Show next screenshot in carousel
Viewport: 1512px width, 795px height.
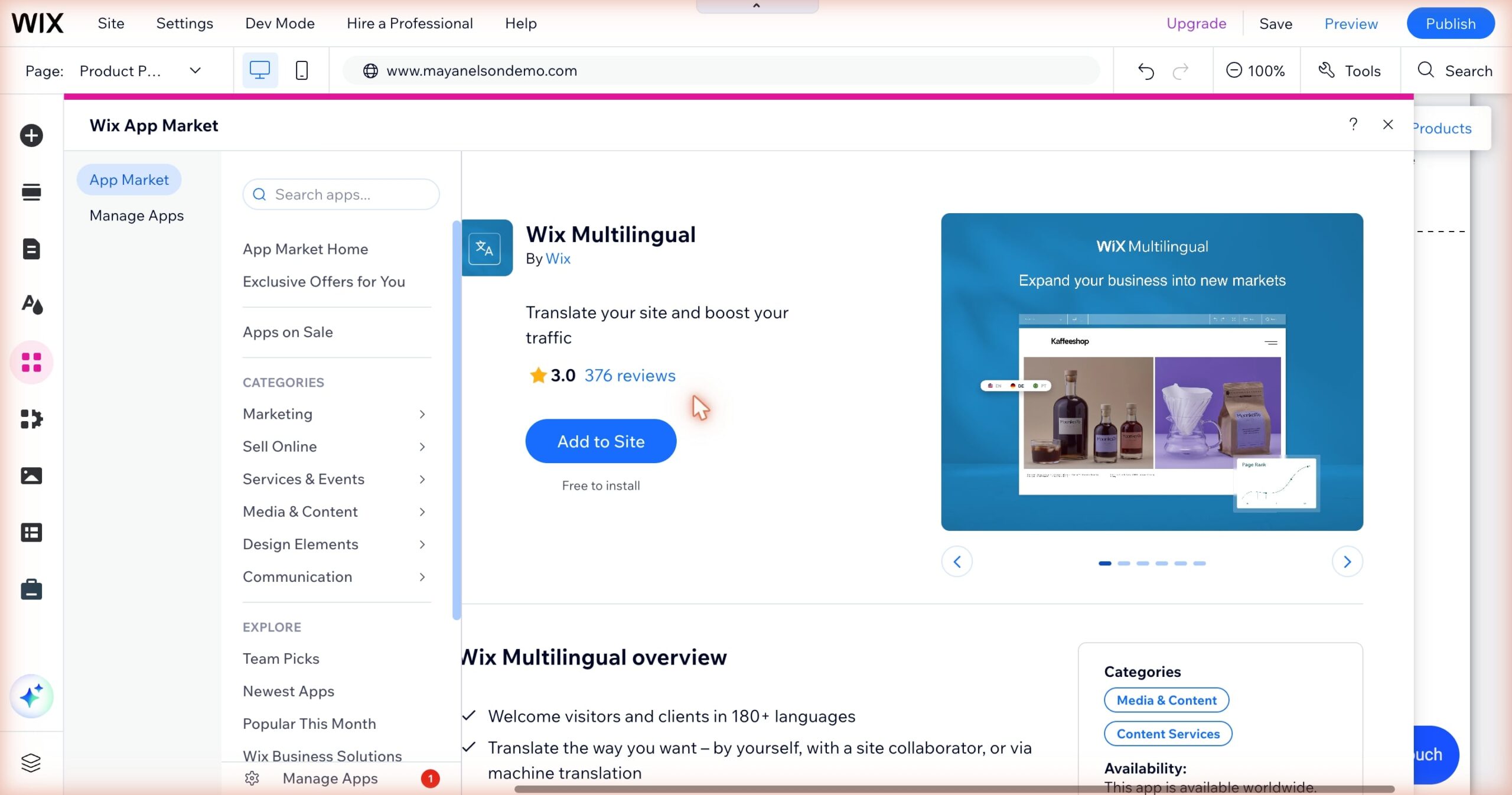click(x=1347, y=562)
